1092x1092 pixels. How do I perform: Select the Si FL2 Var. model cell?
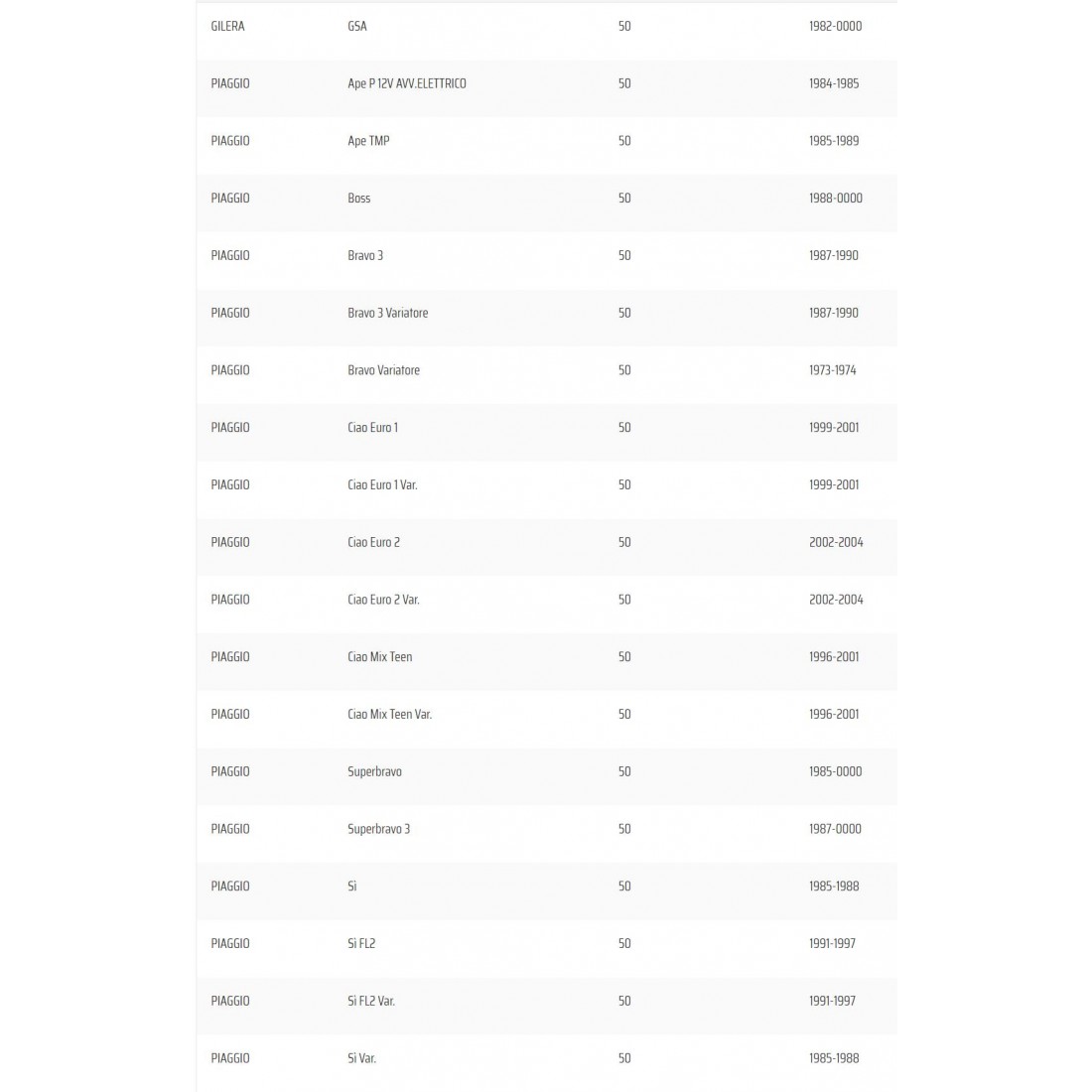371,1001
